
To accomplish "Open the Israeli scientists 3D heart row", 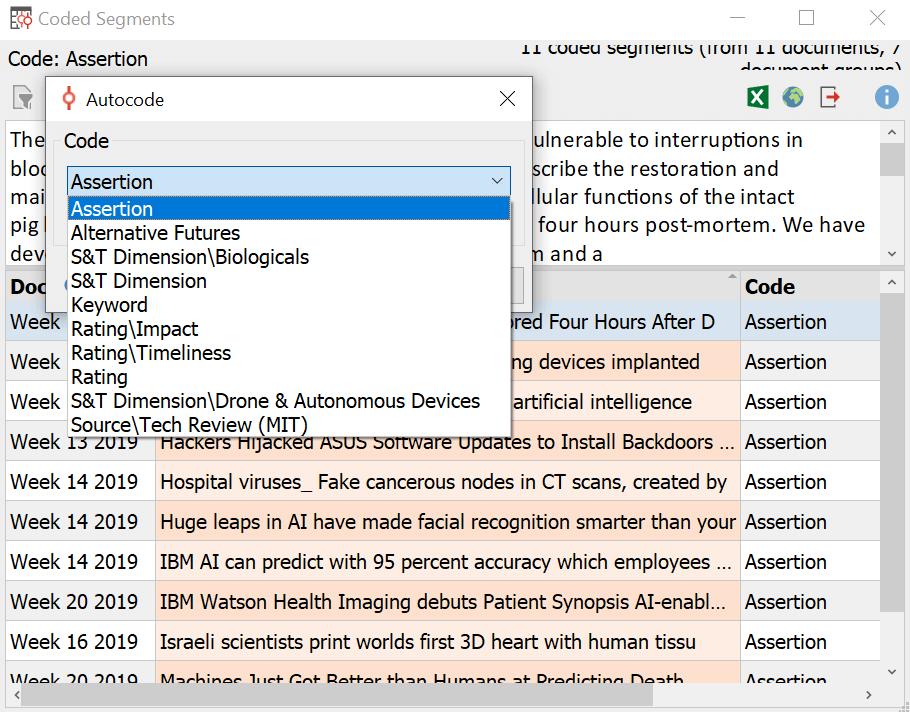I will (x=428, y=642).
